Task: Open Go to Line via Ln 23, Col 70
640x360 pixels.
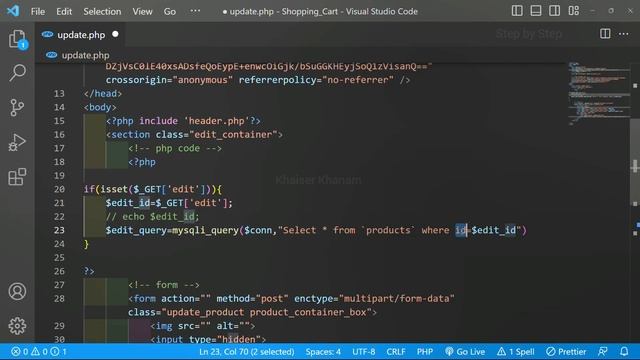Action: [x=247, y=351]
